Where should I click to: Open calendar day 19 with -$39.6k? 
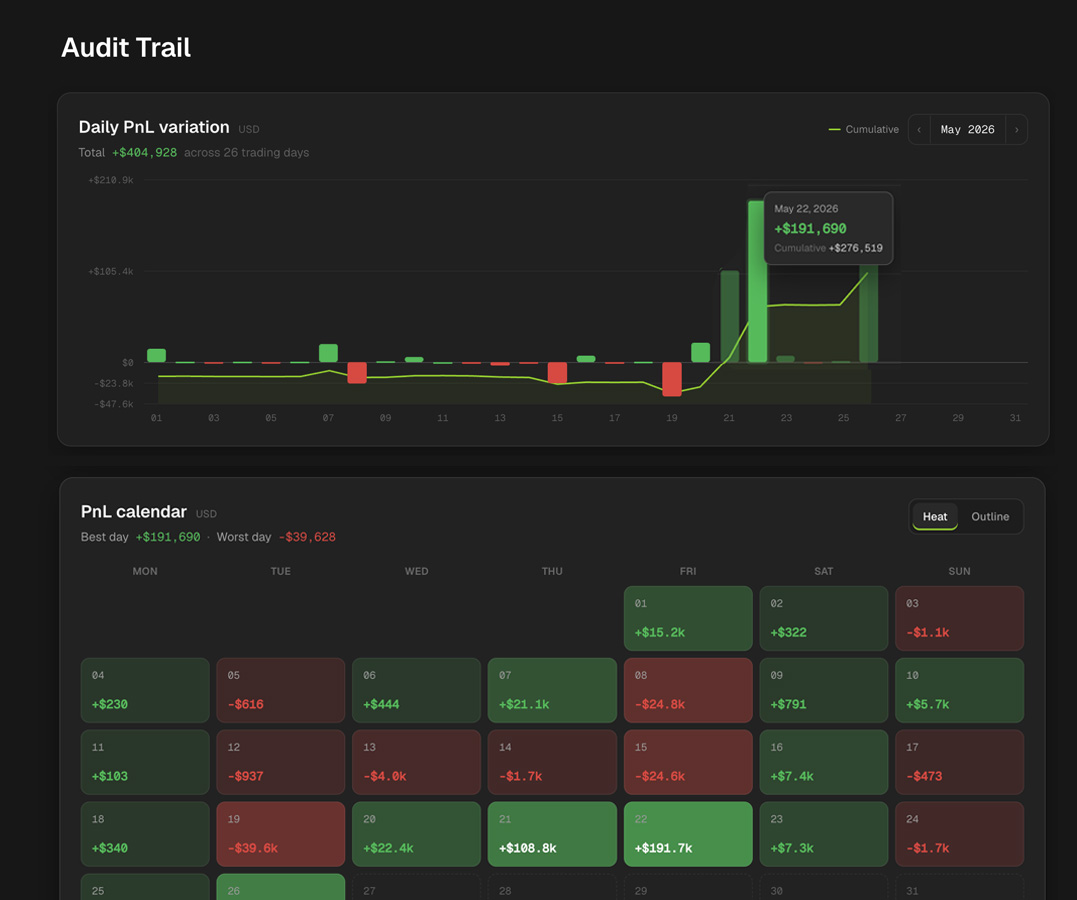pyautogui.click(x=280, y=834)
